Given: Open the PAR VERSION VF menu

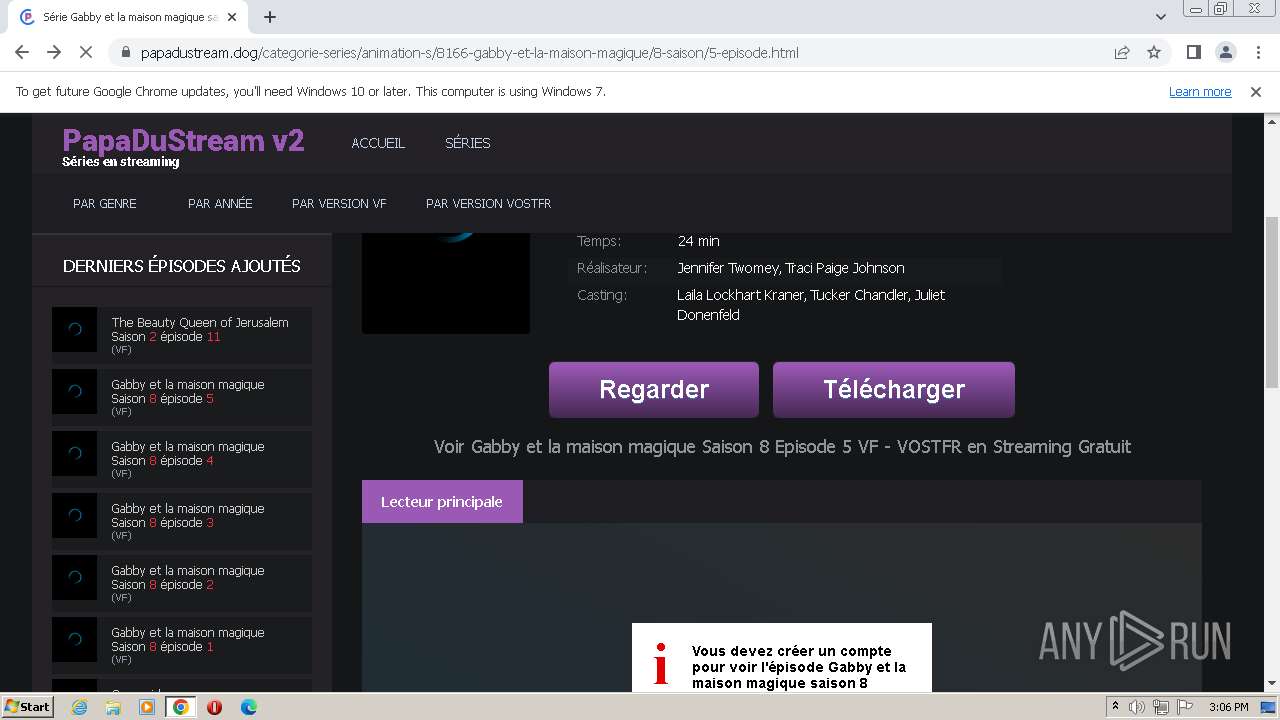Looking at the screenshot, I should point(339,203).
